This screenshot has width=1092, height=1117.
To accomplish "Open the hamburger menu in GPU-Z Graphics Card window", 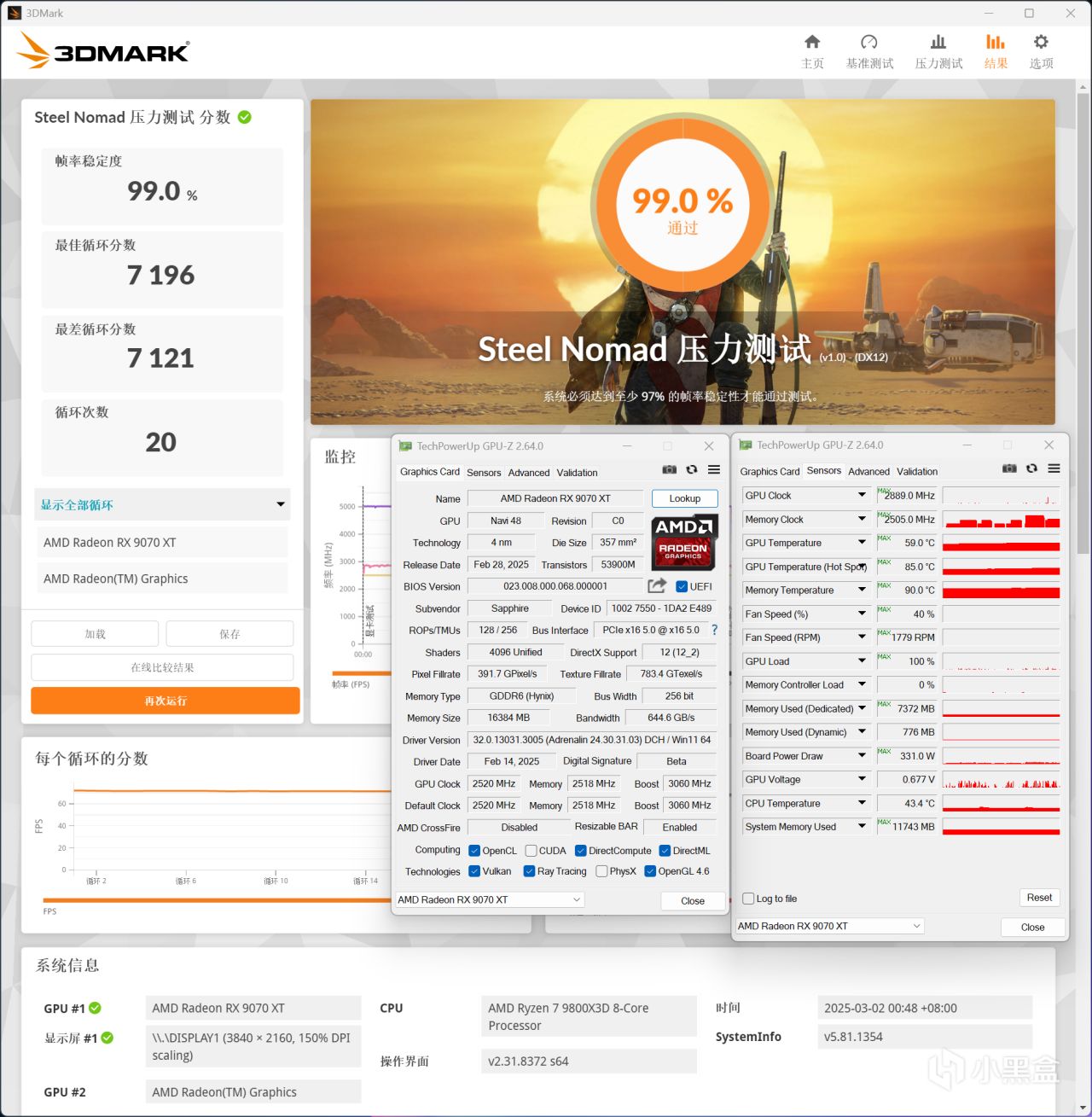I will [714, 469].
